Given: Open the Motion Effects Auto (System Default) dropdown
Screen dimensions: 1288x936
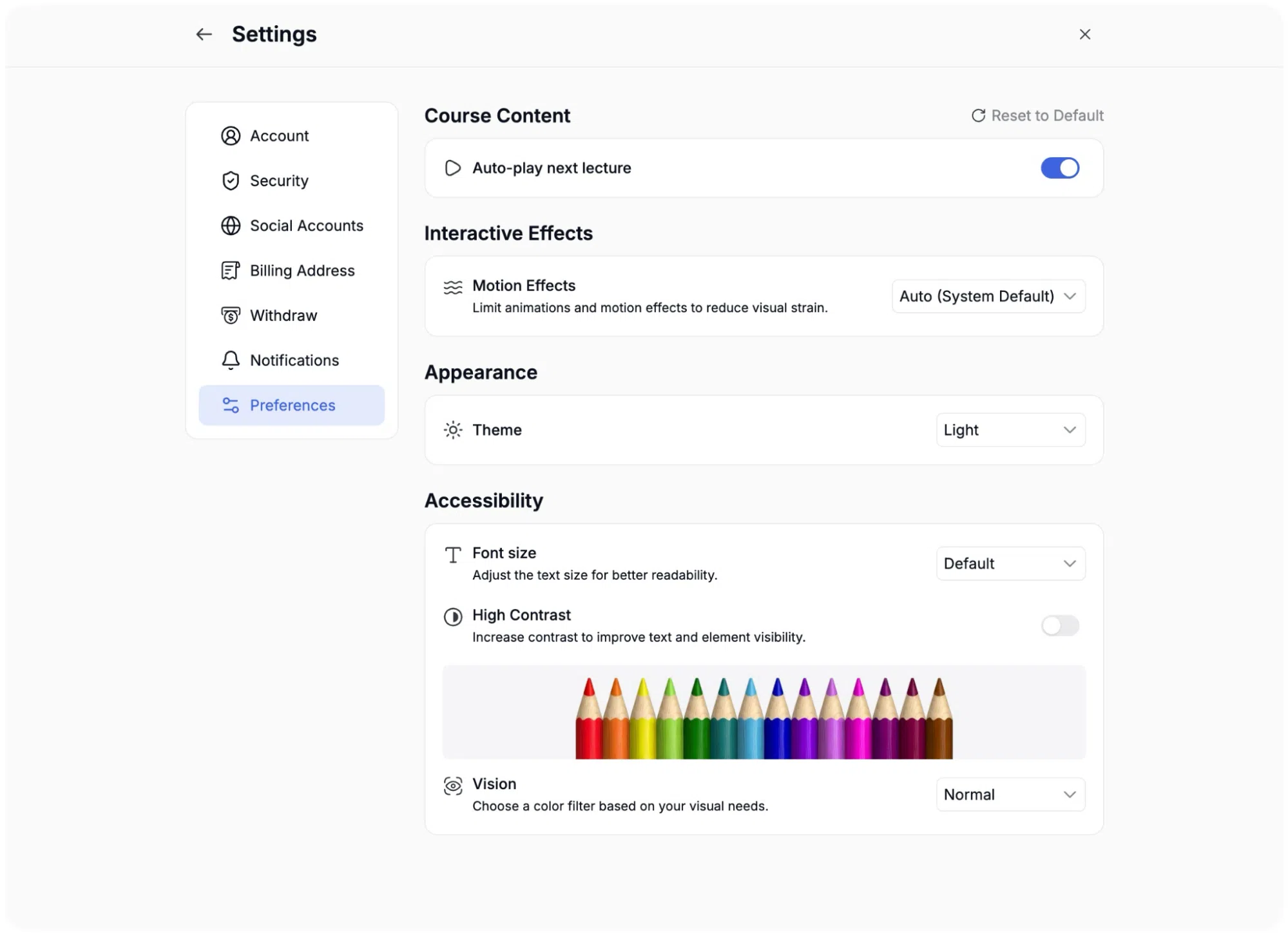Looking at the screenshot, I should point(988,297).
